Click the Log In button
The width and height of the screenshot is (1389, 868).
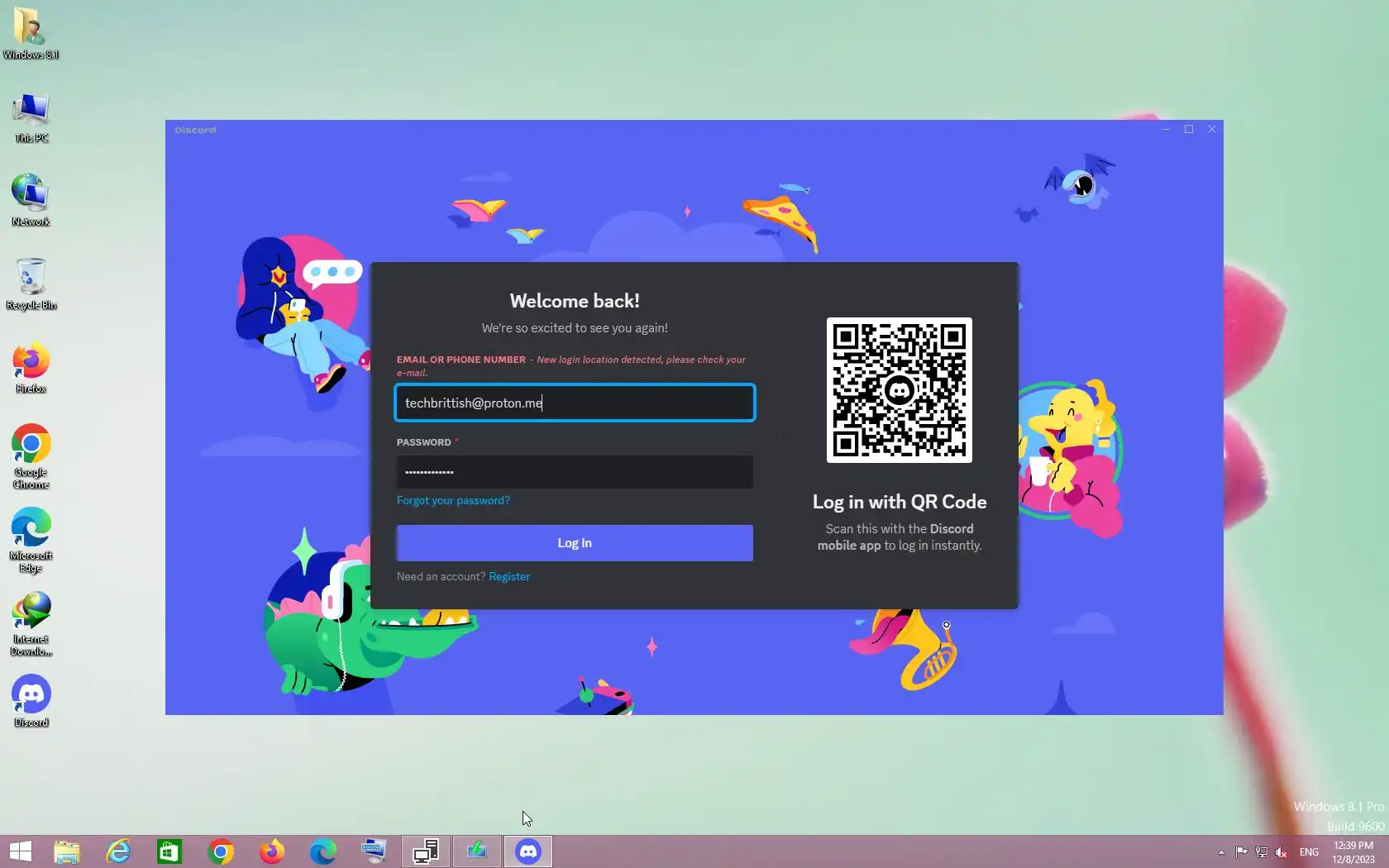tap(575, 543)
